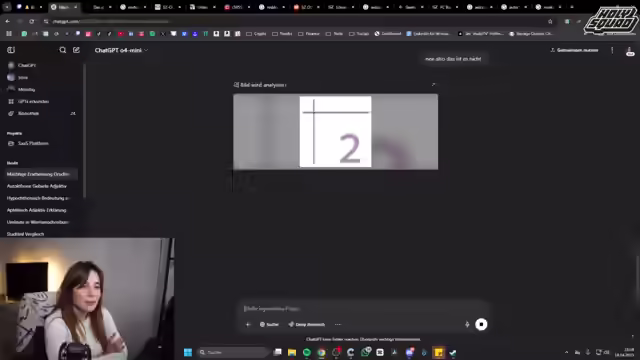Open the yellow sticky notes taskbar app
Viewport: 640px width, 360px height.
tap(438, 352)
